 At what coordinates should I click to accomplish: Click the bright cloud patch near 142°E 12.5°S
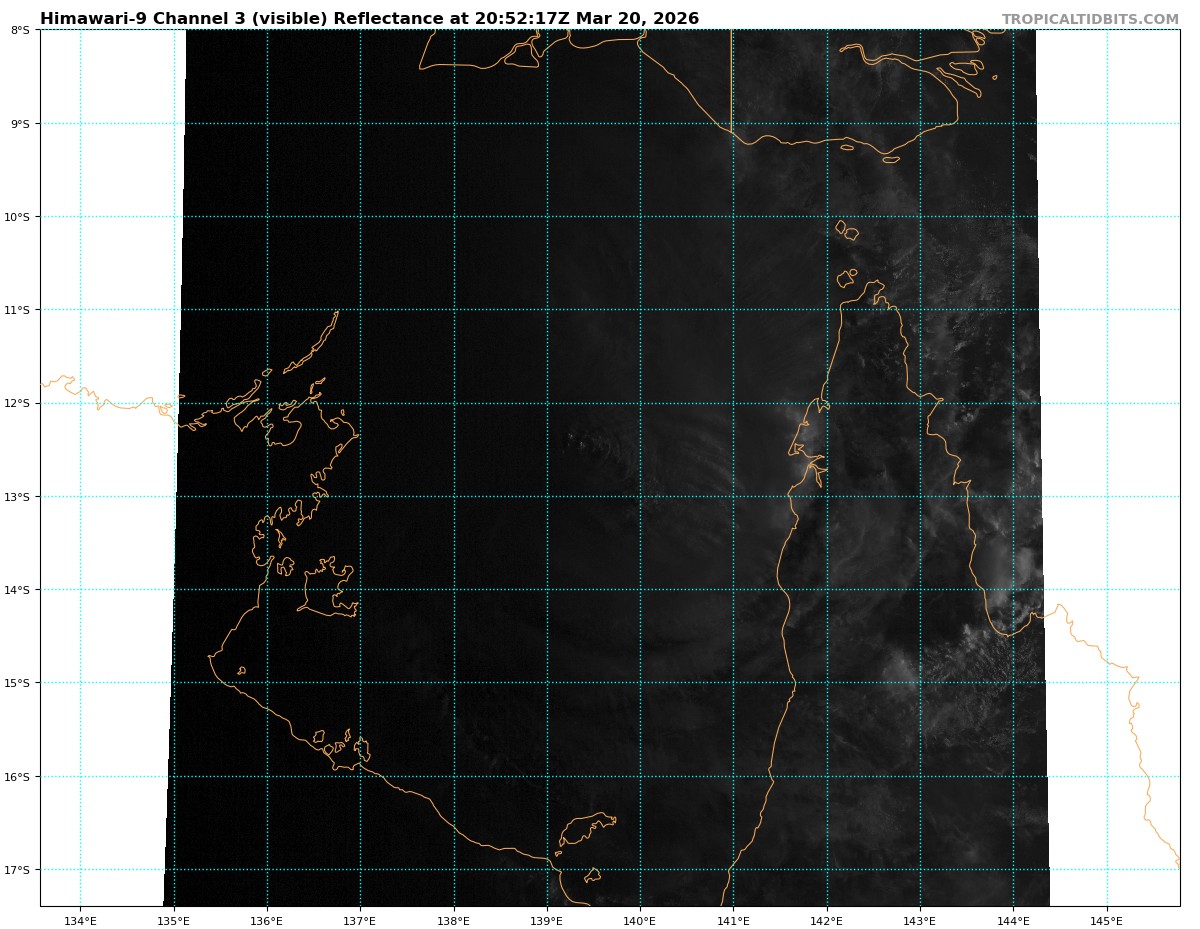coord(812,438)
